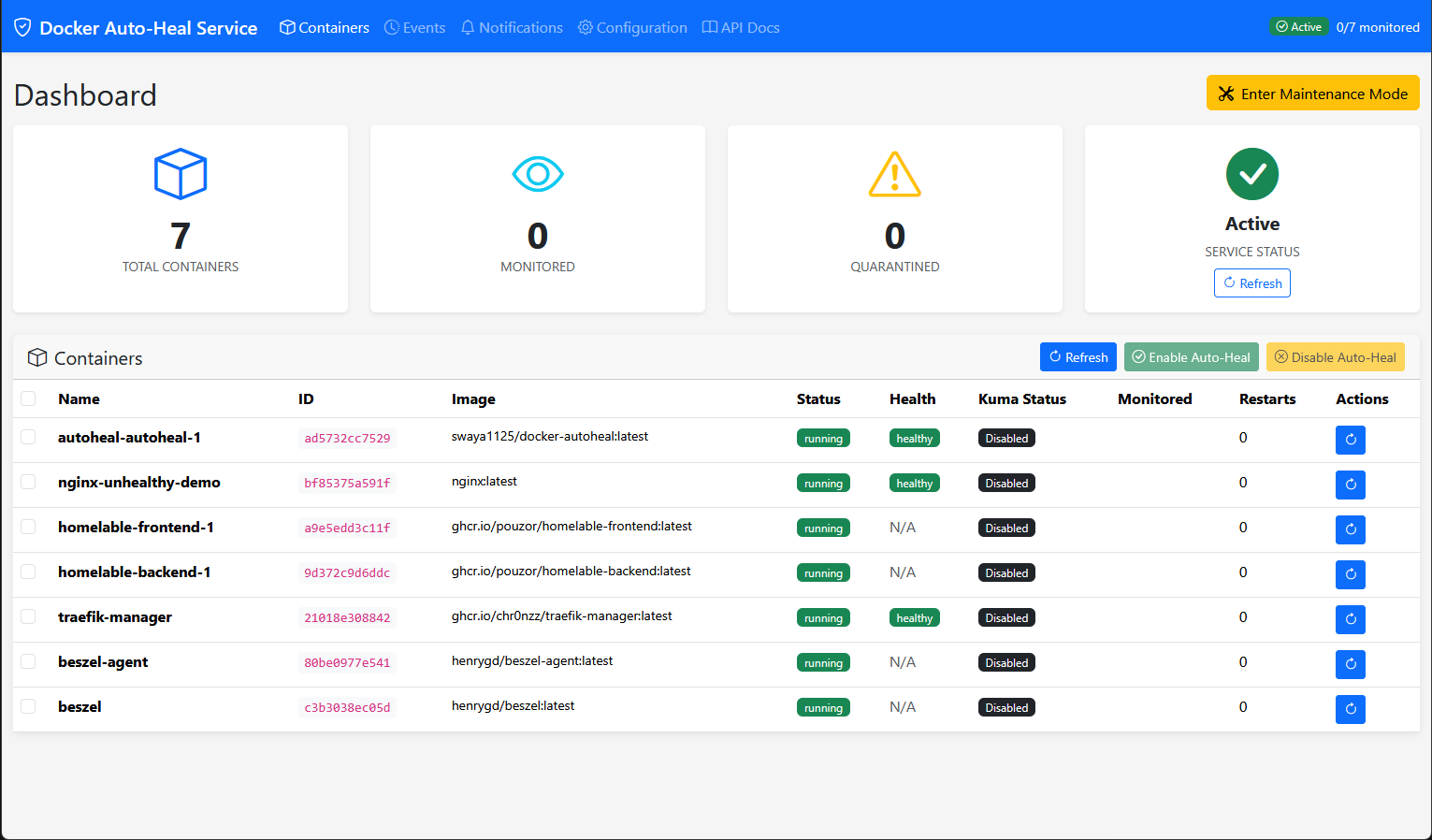Screen dimensions: 1432x840
Task: Click Enter Maintenance Mode button
Action: coord(1313,93)
